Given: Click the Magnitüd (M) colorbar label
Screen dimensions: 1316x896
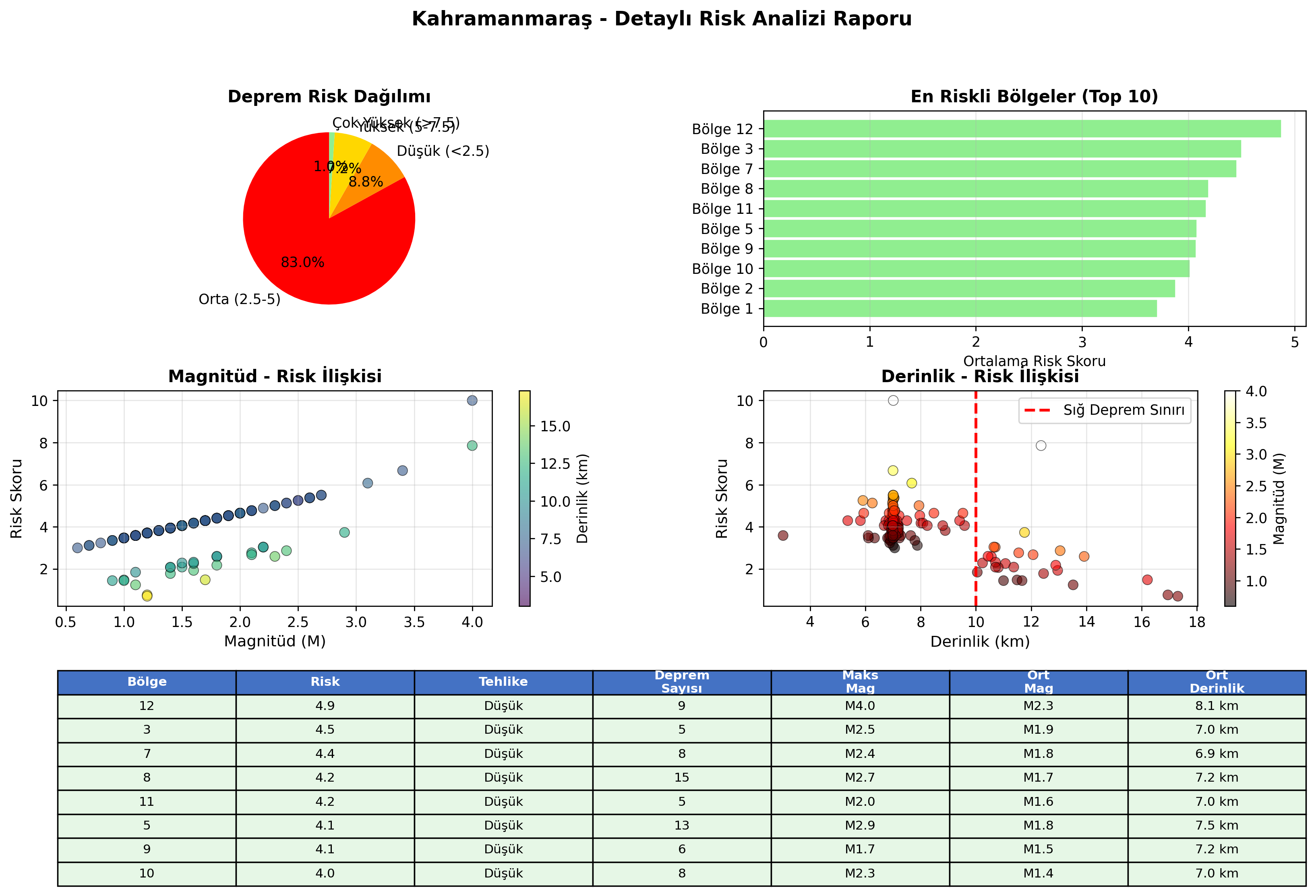Looking at the screenshot, I should [x=1279, y=499].
